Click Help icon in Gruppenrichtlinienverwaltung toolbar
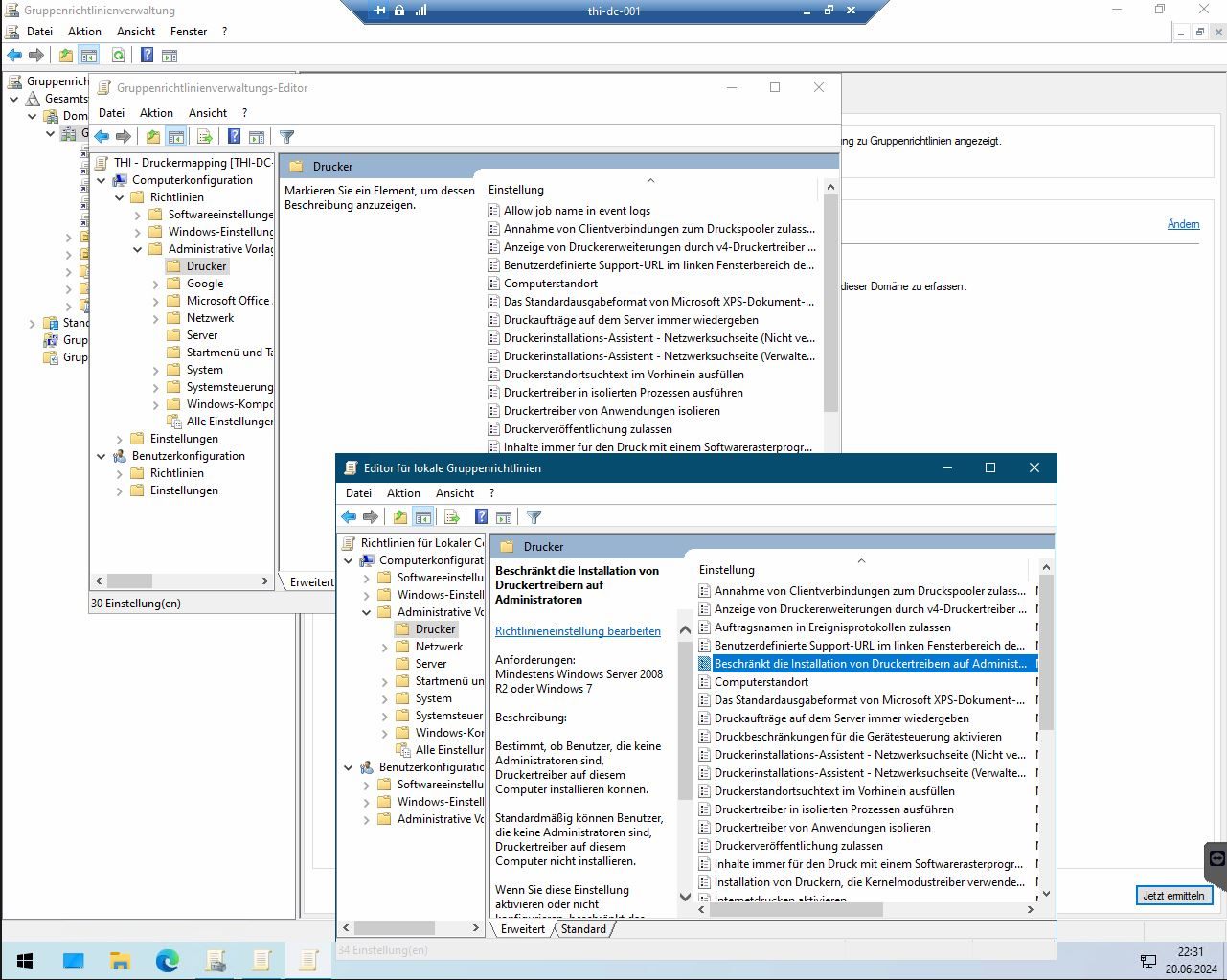 (147, 55)
